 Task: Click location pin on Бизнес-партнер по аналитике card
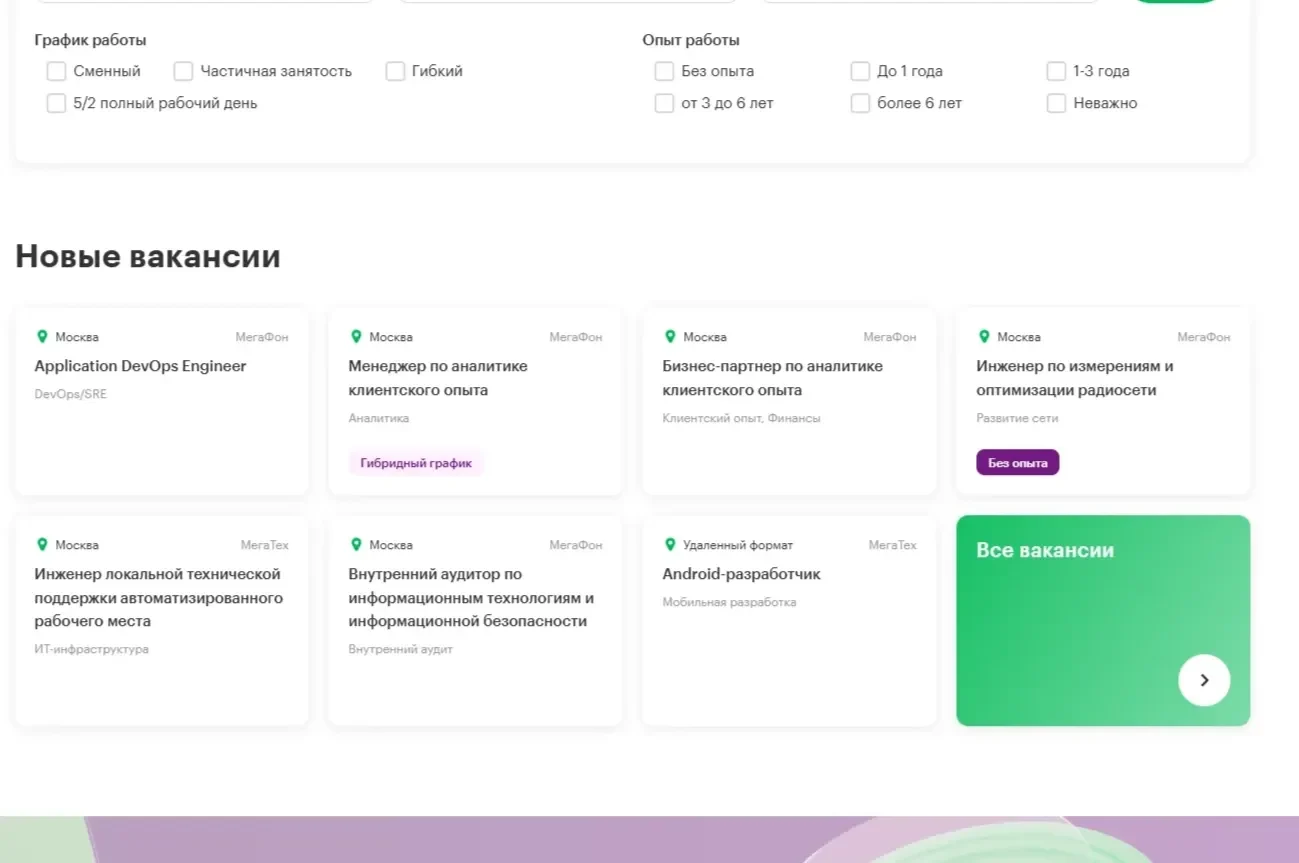(670, 337)
